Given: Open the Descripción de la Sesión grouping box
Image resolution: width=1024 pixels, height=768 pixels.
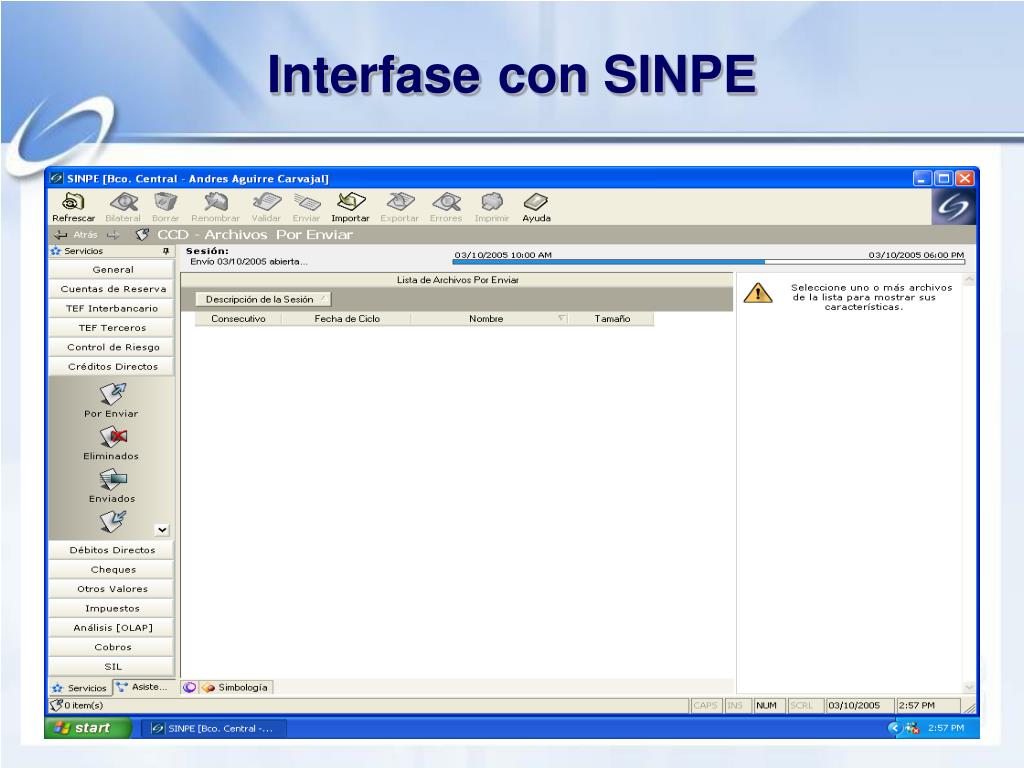Looking at the screenshot, I should tap(264, 299).
